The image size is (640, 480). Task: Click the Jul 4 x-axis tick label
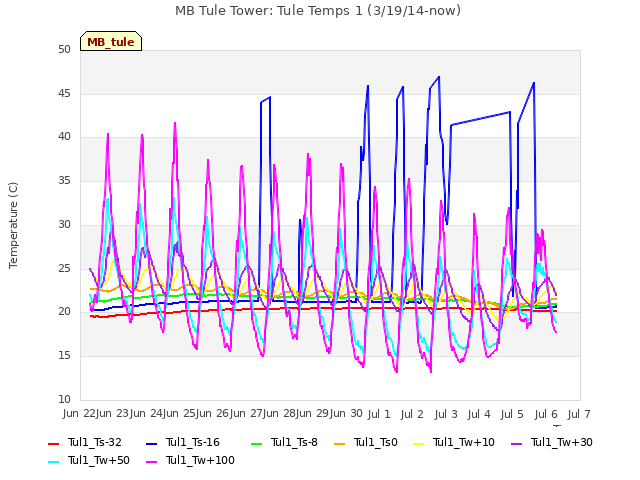[479, 415]
